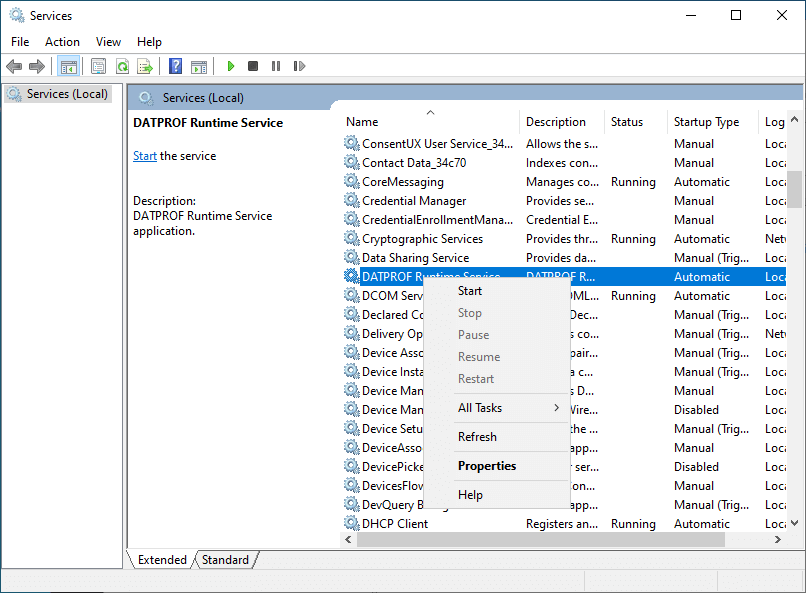The width and height of the screenshot is (806, 593).
Task: Choose Refresh in the context menu
Action: coord(477,437)
